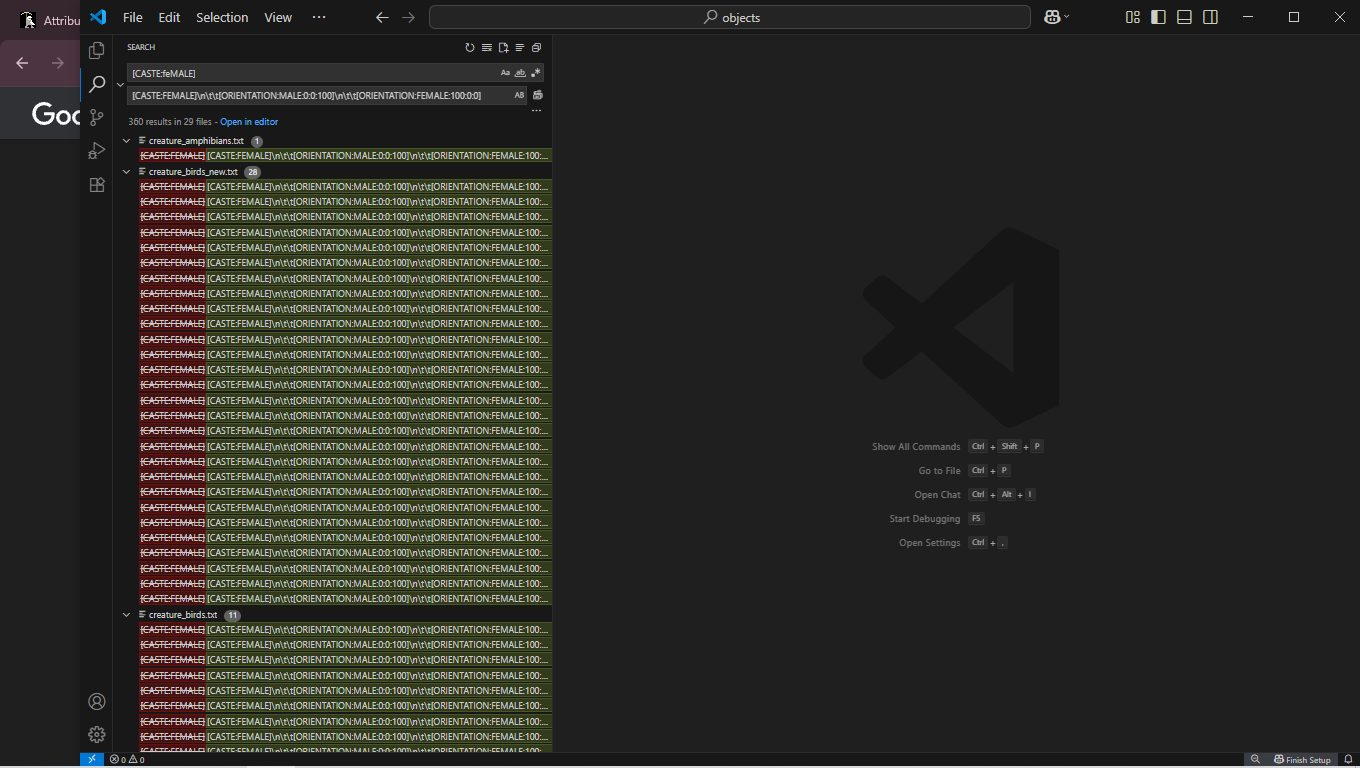Viewport: 1360px width, 768px height.
Task: Toggle the primary side bar visibility
Action: [x=1158, y=17]
